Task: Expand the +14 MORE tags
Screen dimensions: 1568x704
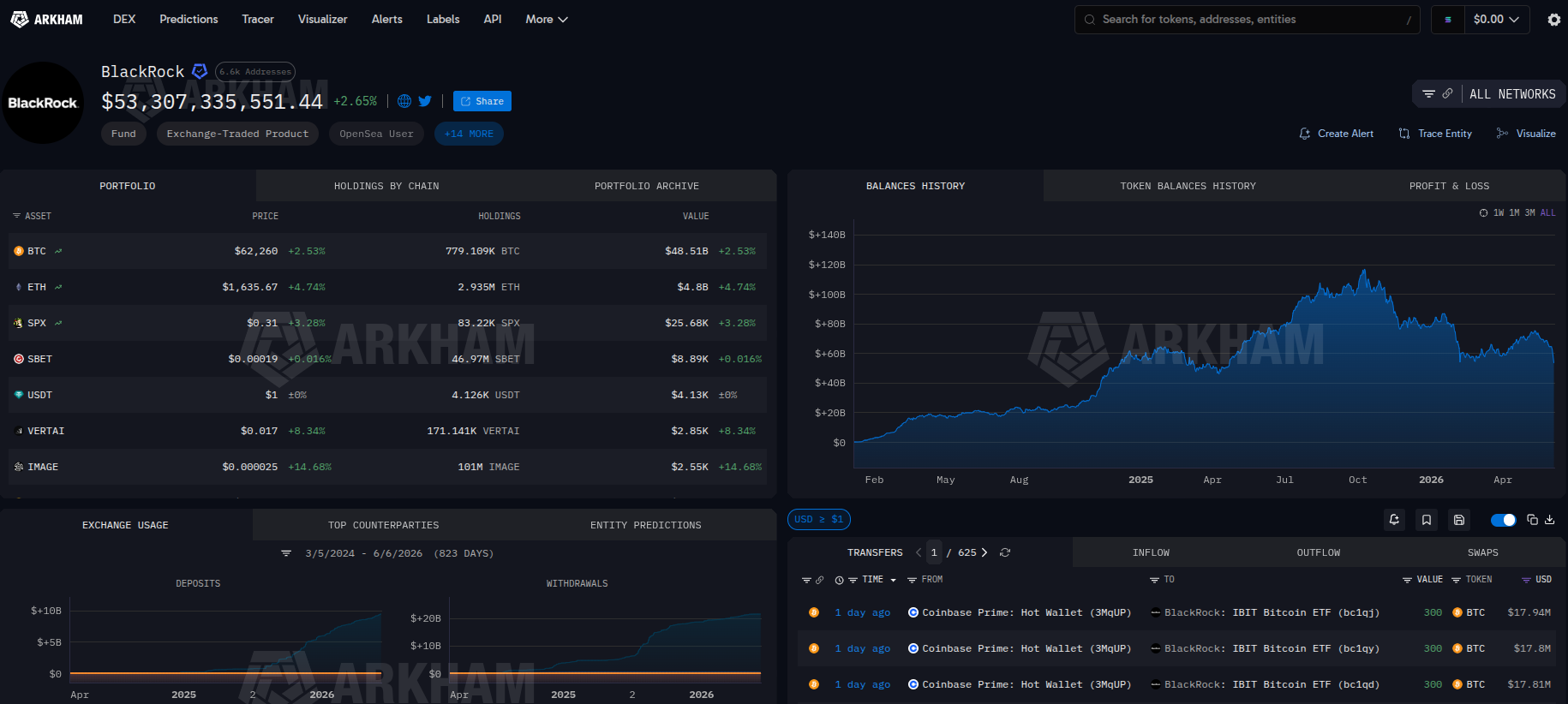Action: (469, 134)
